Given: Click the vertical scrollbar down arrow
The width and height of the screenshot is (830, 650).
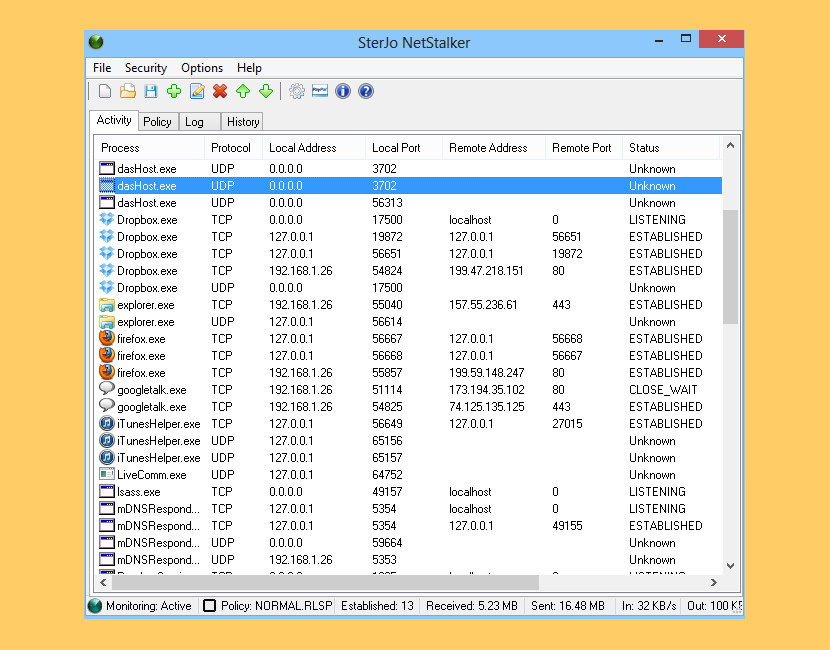Looking at the screenshot, I should [730, 566].
